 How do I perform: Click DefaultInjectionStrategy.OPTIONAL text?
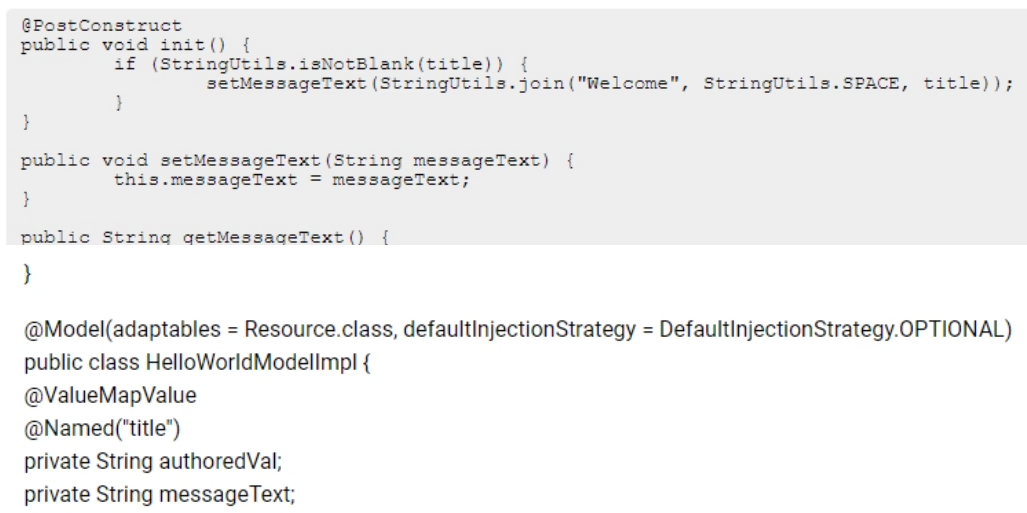pyautogui.click(x=831, y=330)
